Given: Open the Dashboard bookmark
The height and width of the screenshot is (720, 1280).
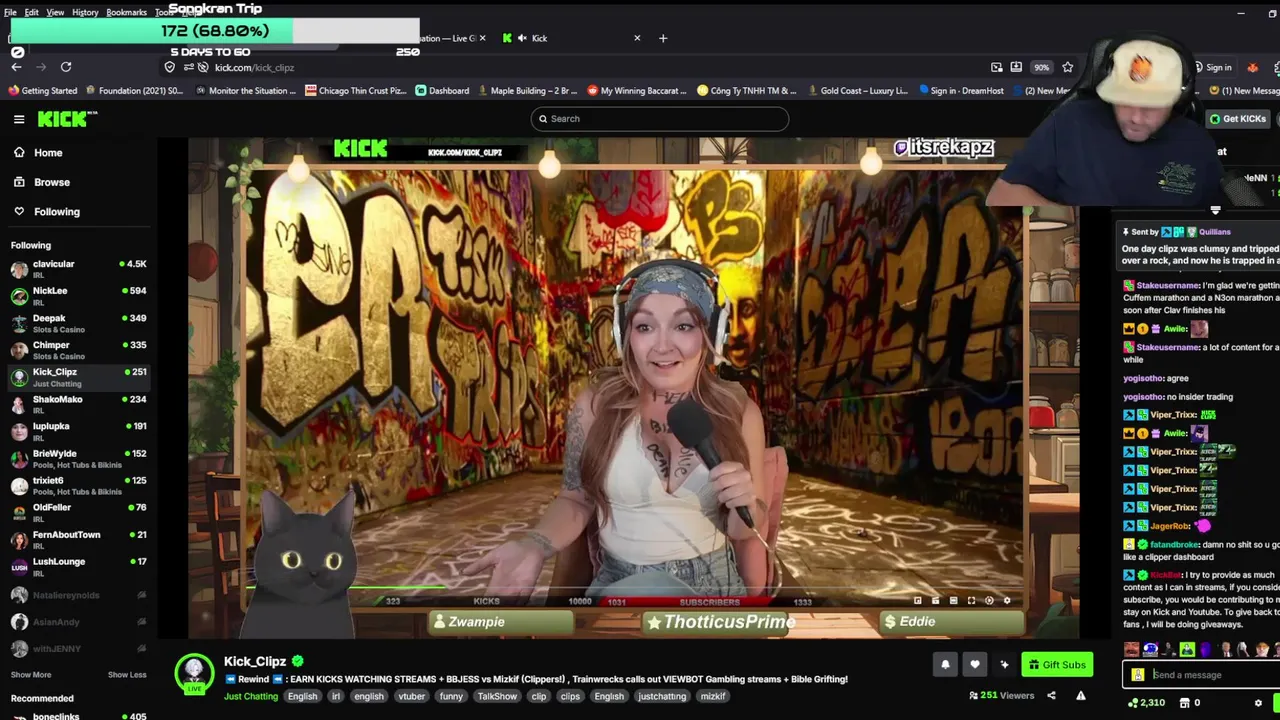Looking at the screenshot, I should (443, 91).
